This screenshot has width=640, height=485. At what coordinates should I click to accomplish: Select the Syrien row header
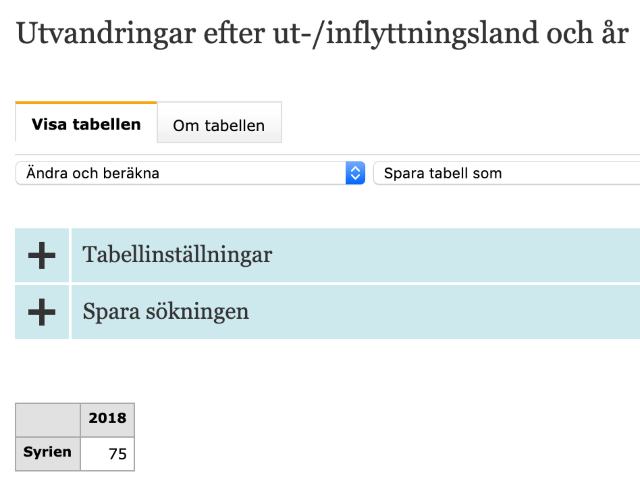48,452
